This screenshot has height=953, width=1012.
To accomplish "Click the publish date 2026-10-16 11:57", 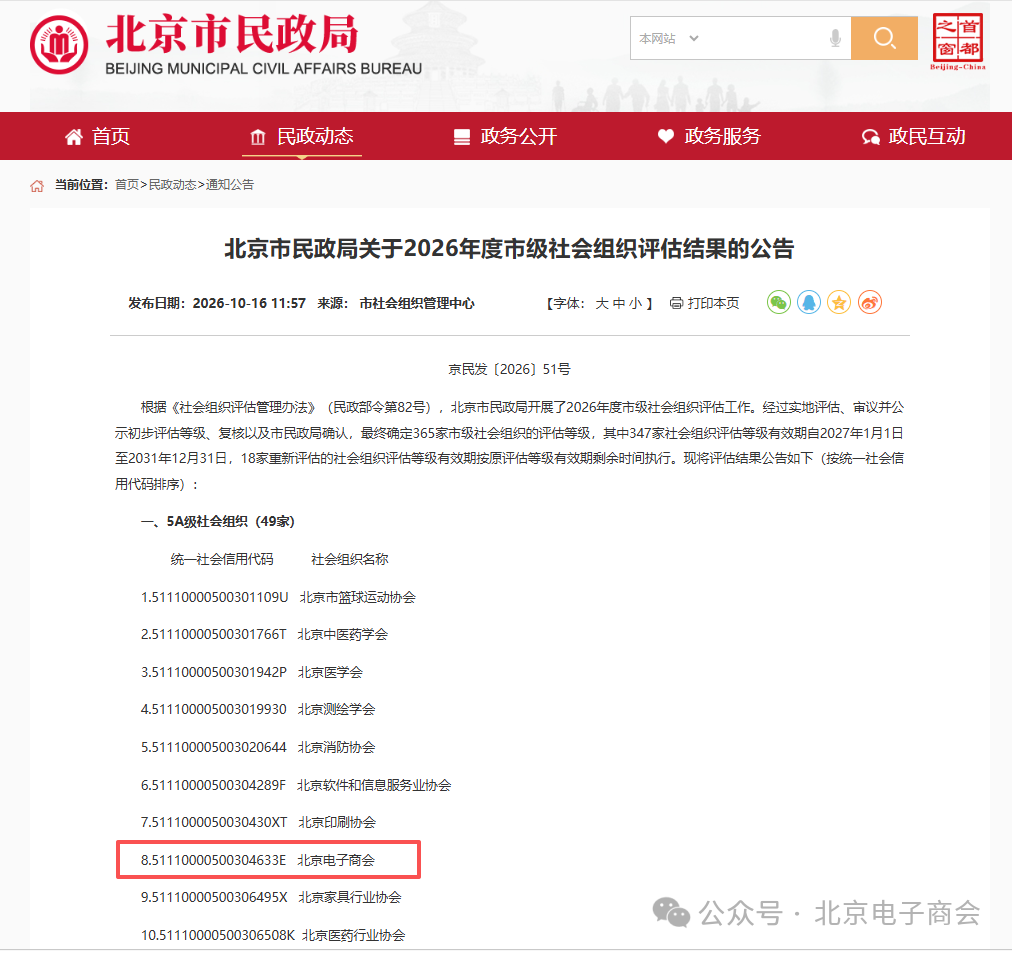I will (249, 303).
